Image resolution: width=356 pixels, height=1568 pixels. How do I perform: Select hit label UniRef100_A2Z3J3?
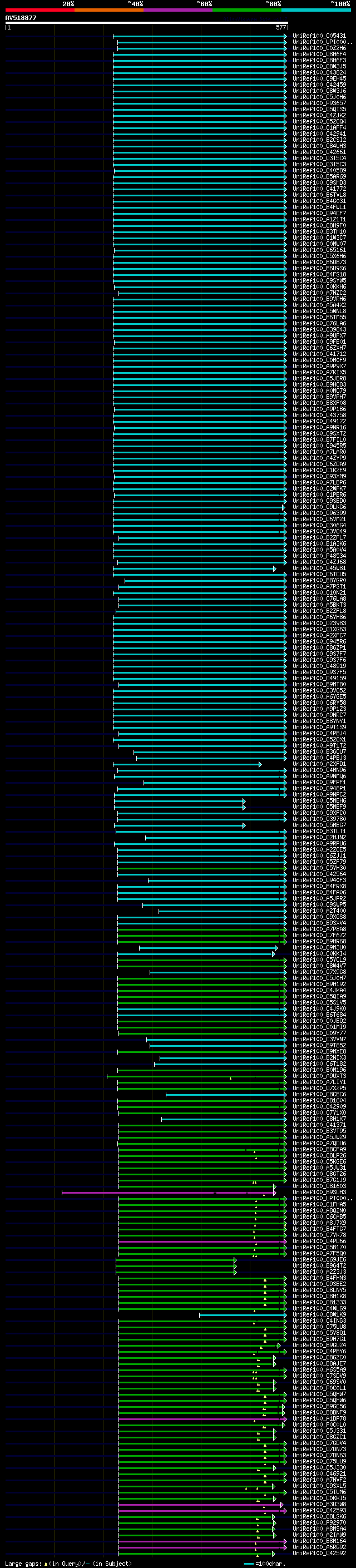click(x=319, y=1272)
